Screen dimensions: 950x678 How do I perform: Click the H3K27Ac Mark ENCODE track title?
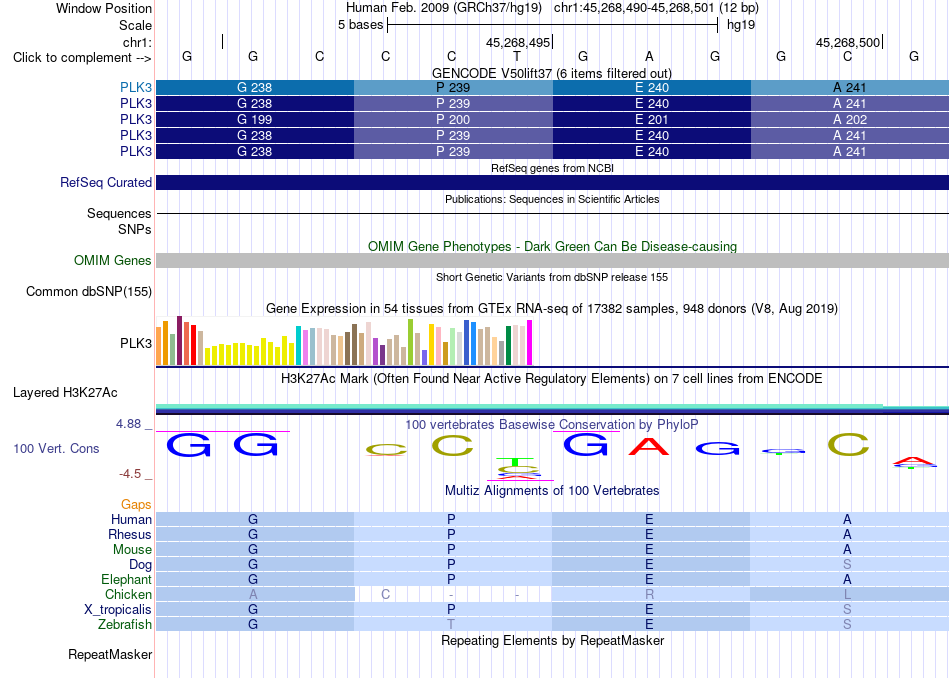[x=552, y=379]
